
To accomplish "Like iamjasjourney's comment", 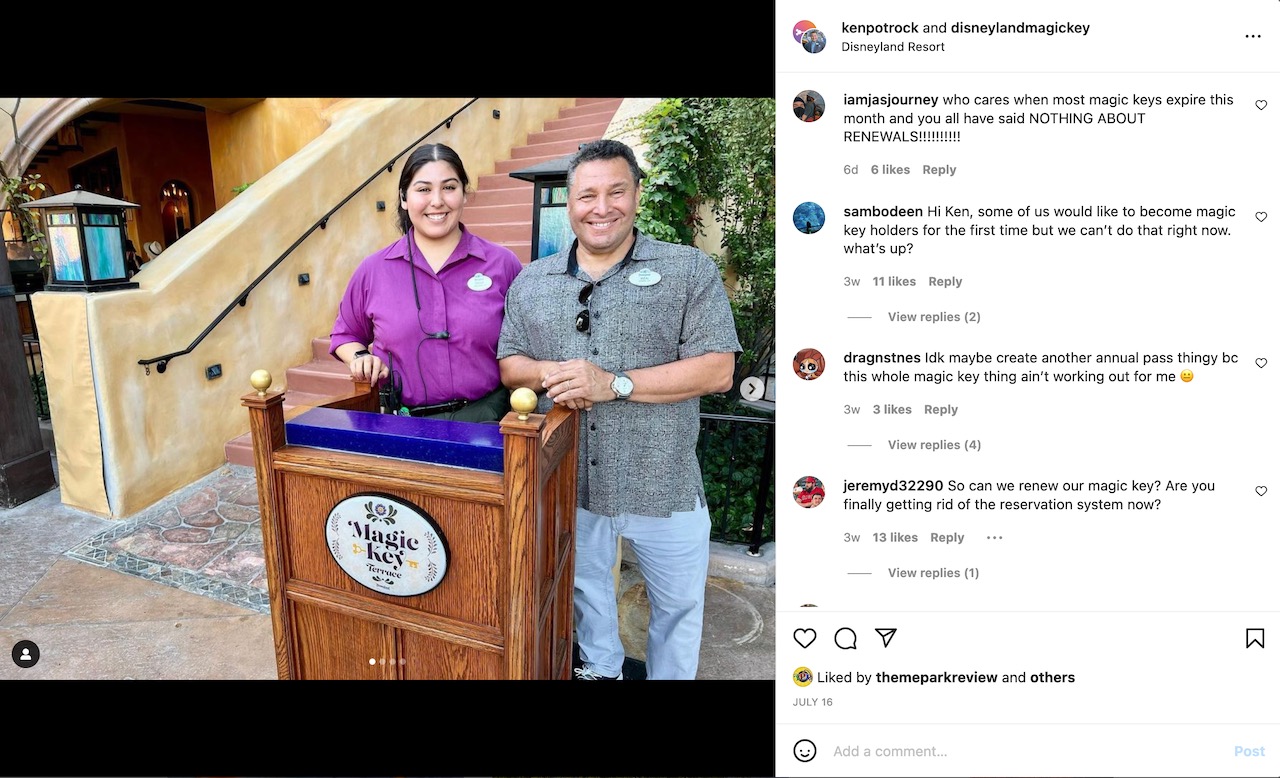I will 1261,105.
